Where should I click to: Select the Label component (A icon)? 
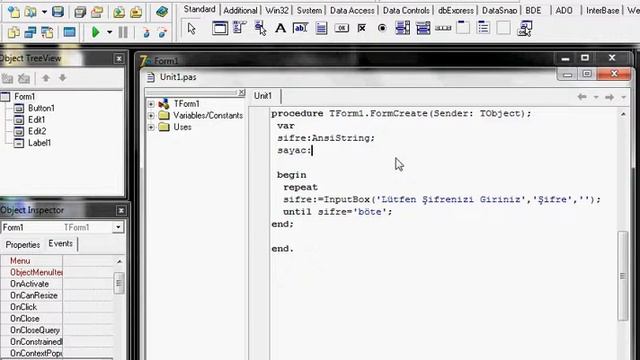coord(280,28)
